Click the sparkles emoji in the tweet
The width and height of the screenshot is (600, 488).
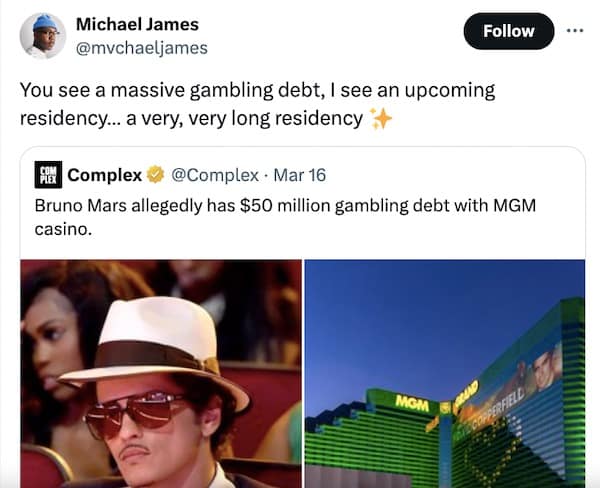tap(381, 119)
